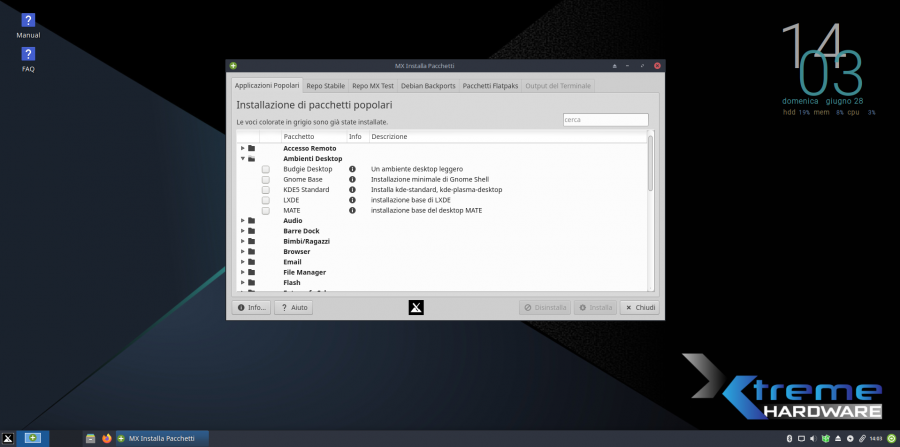Expand the Browser category
This screenshot has width=900, height=447.
tap(242, 252)
